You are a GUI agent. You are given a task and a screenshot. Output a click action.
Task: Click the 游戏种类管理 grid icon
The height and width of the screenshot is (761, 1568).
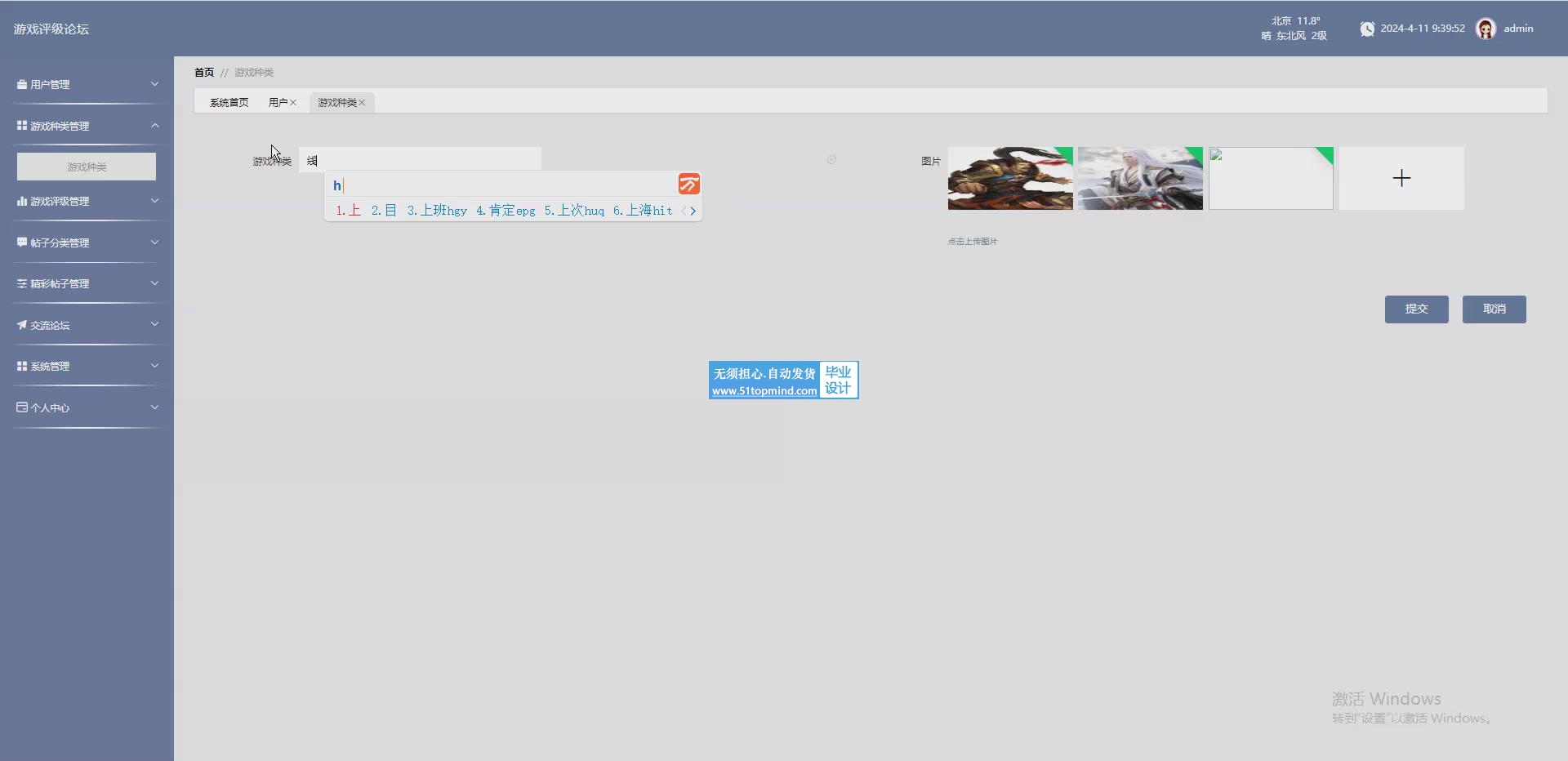[22, 126]
